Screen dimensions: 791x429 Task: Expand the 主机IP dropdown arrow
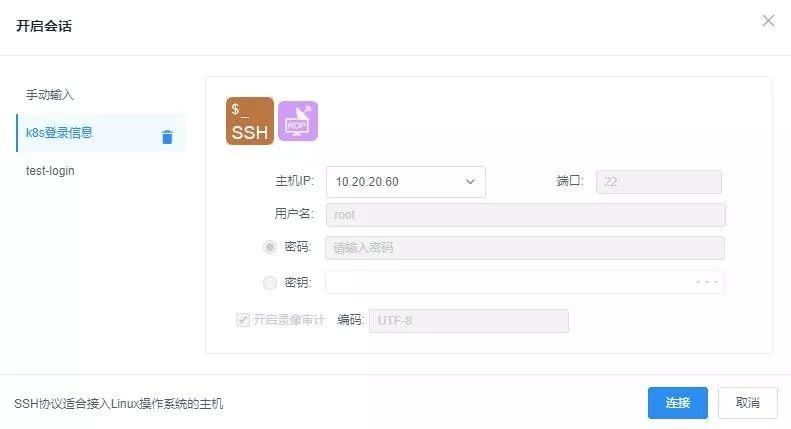coord(470,182)
